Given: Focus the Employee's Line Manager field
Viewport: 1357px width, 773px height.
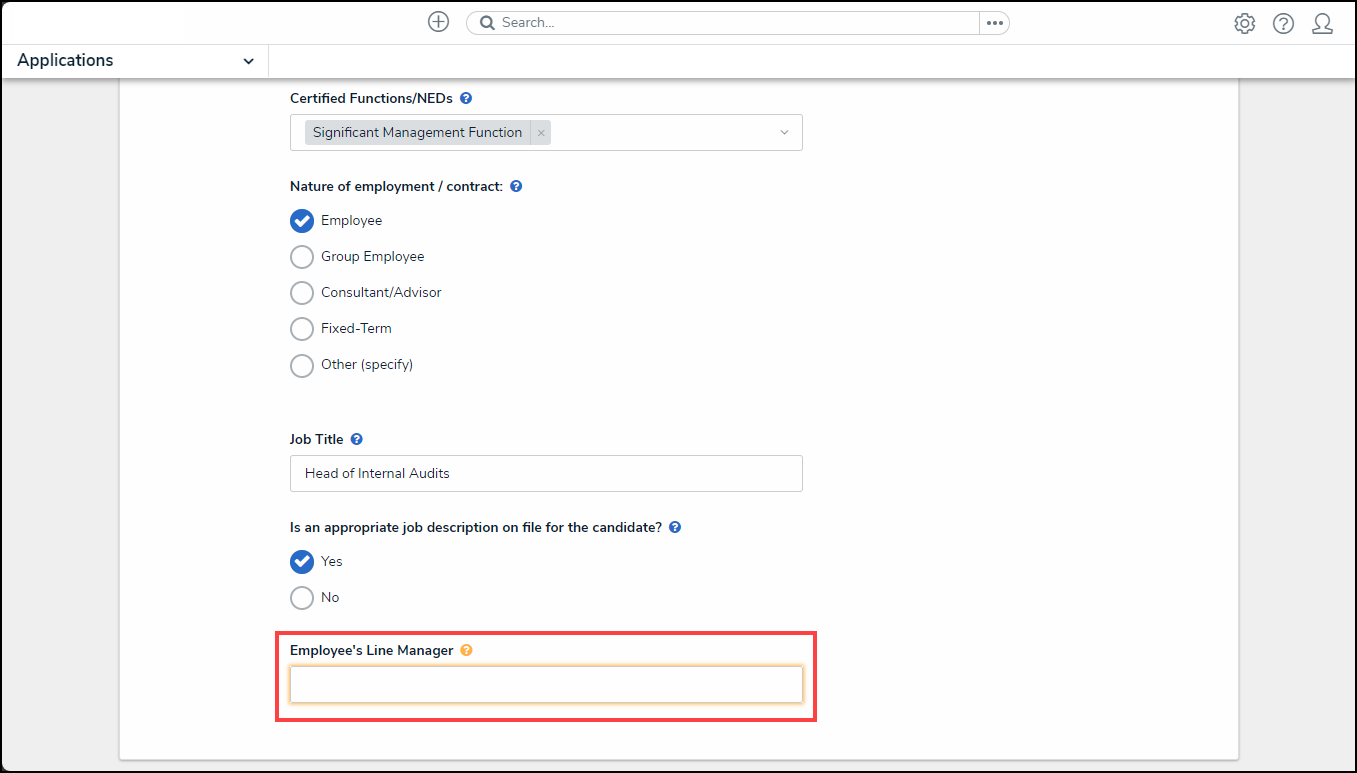Looking at the screenshot, I should pyautogui.click(x=546, y=685).
